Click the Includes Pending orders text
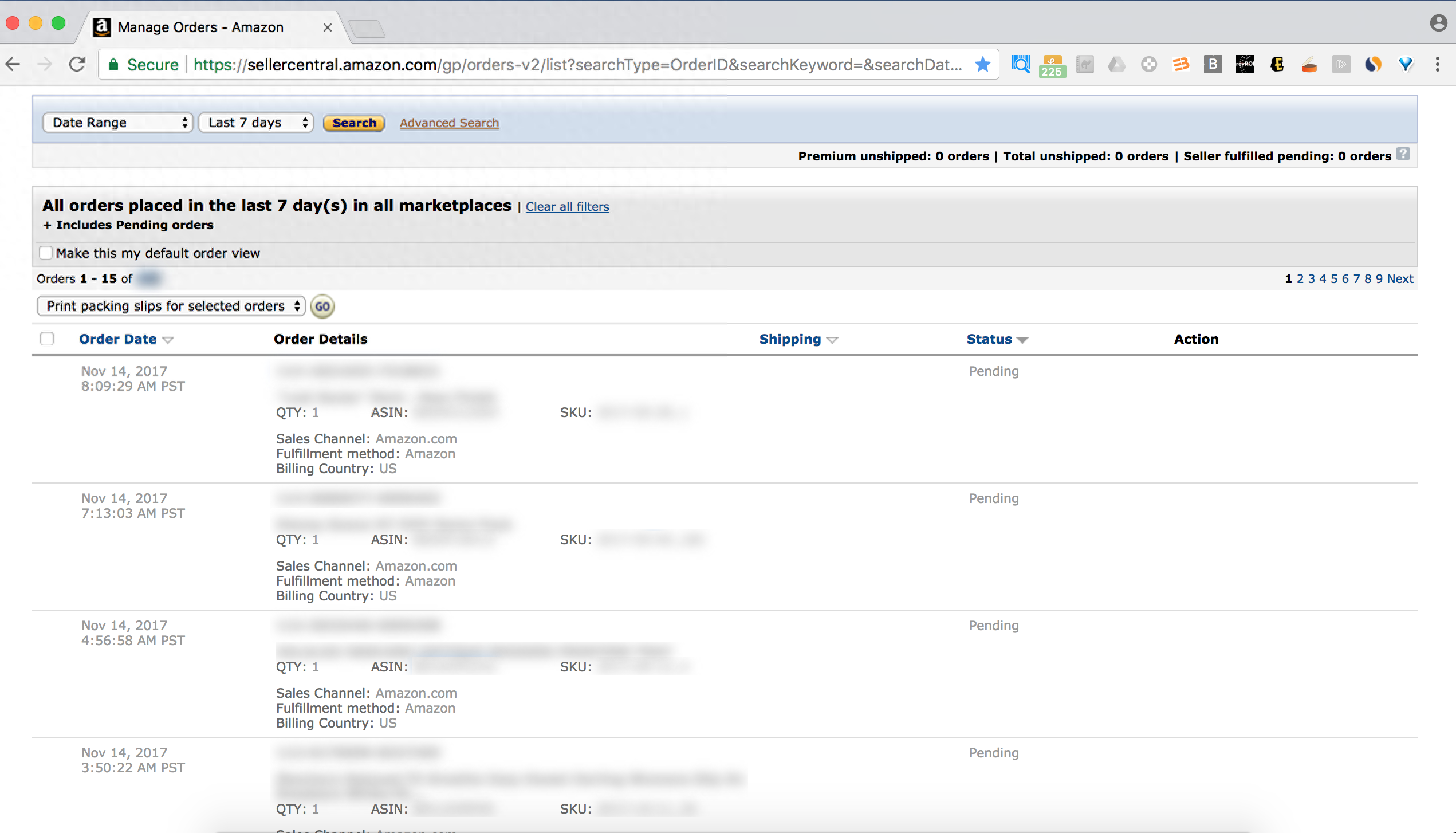 [x=128, y=225]
